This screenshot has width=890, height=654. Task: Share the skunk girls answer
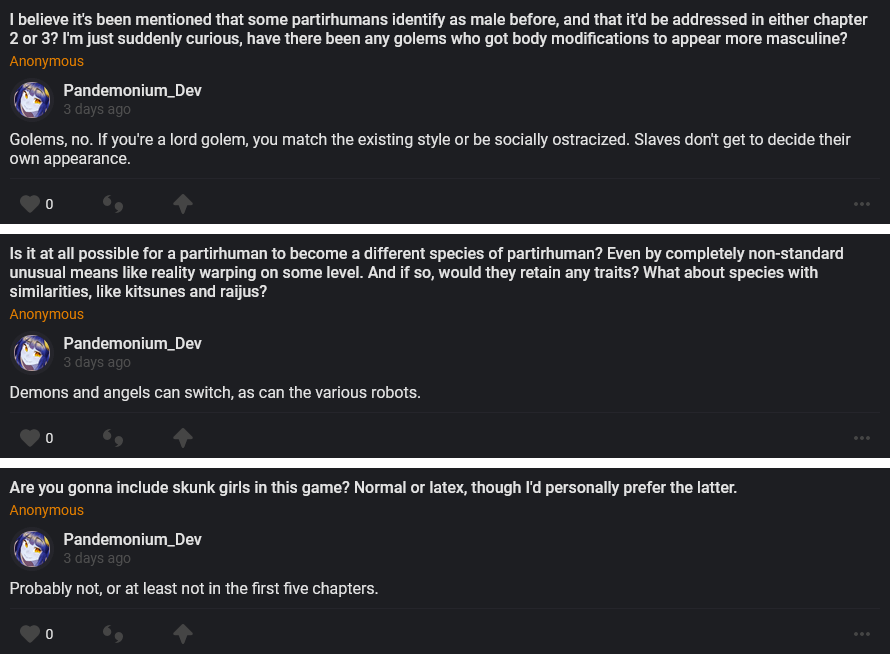tap(182, 634)
